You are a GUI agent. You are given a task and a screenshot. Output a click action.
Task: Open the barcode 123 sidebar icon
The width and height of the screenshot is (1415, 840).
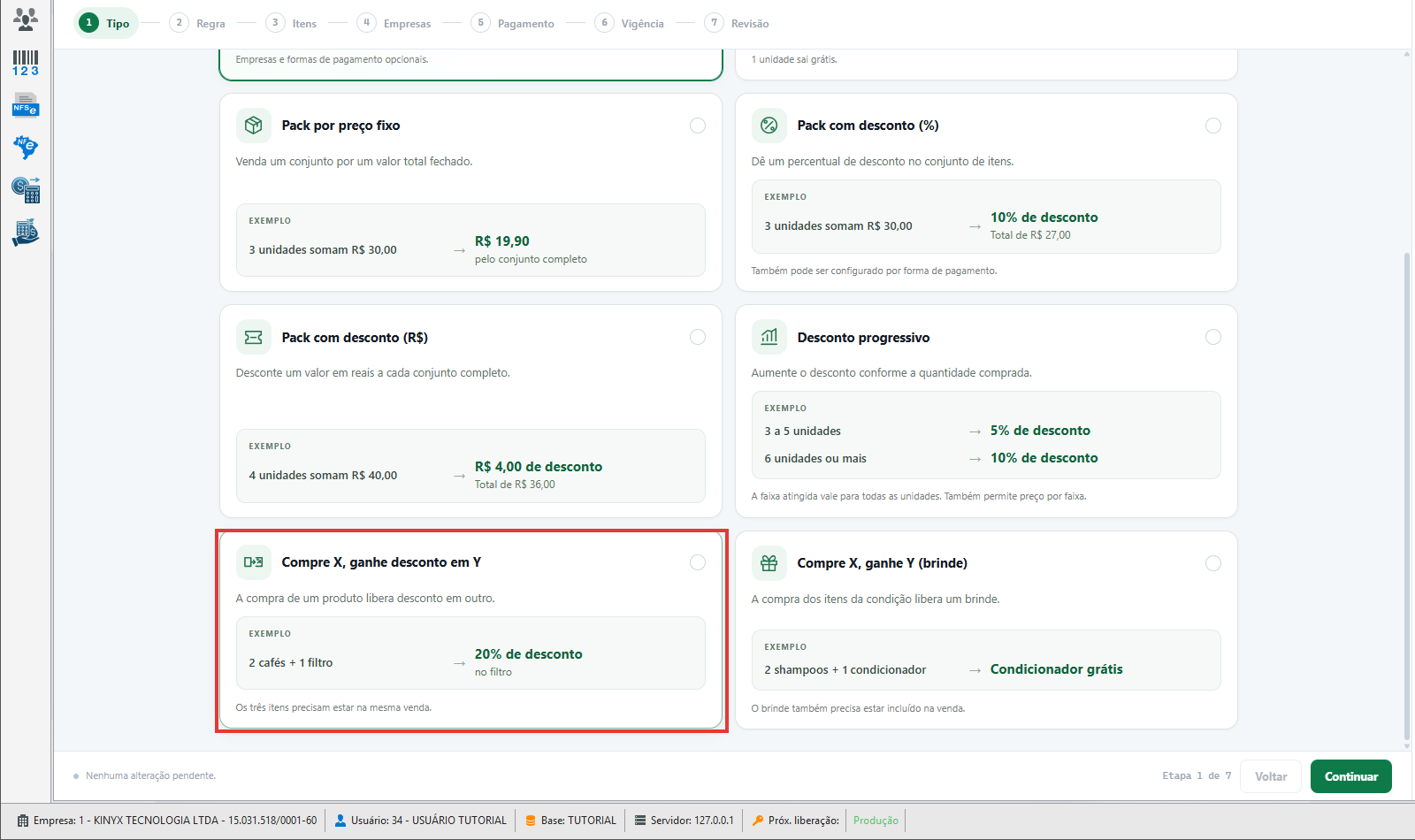click(x=26, y=63)
